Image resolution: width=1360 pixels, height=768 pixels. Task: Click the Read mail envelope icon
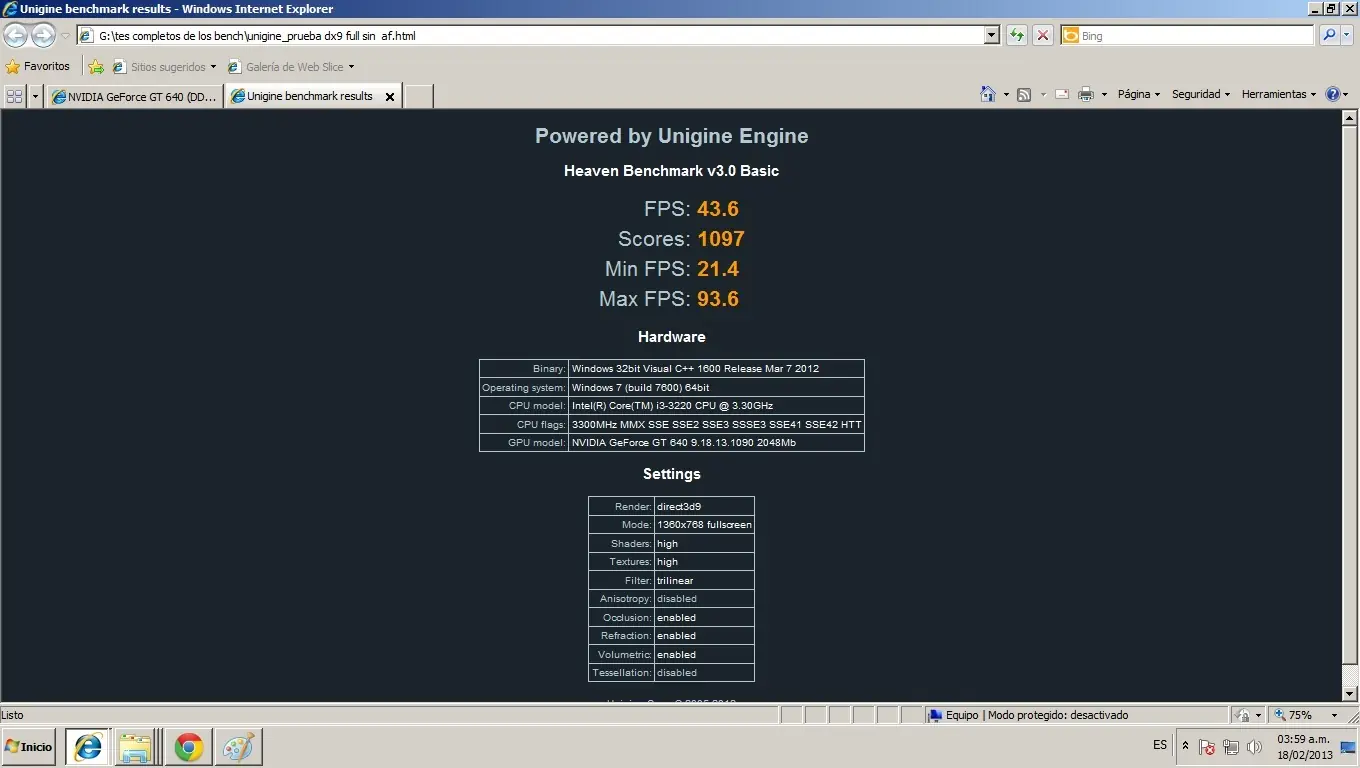(1061, 95)
